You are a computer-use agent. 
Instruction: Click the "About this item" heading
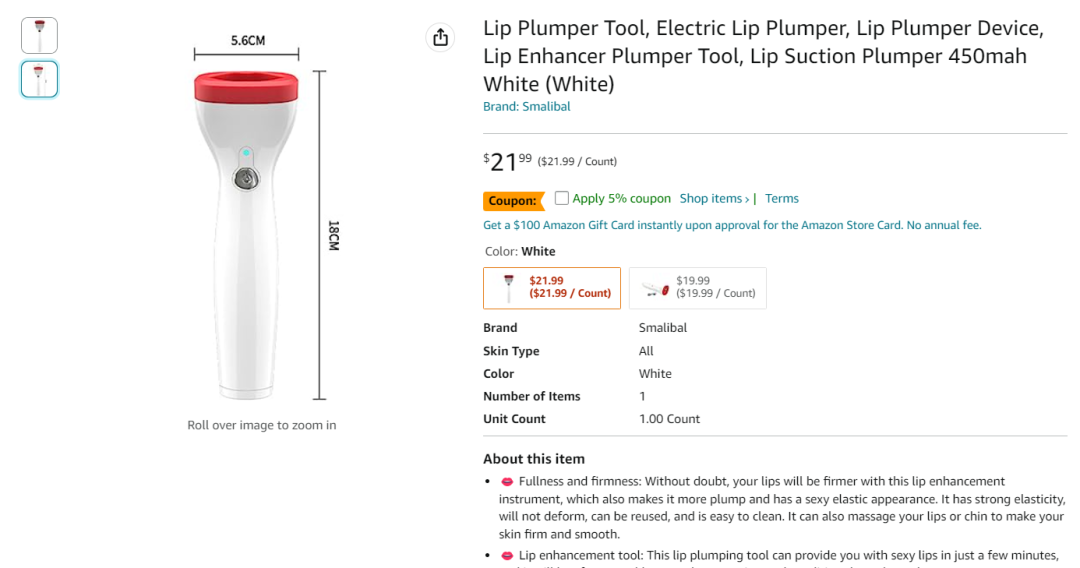(534, 459)
